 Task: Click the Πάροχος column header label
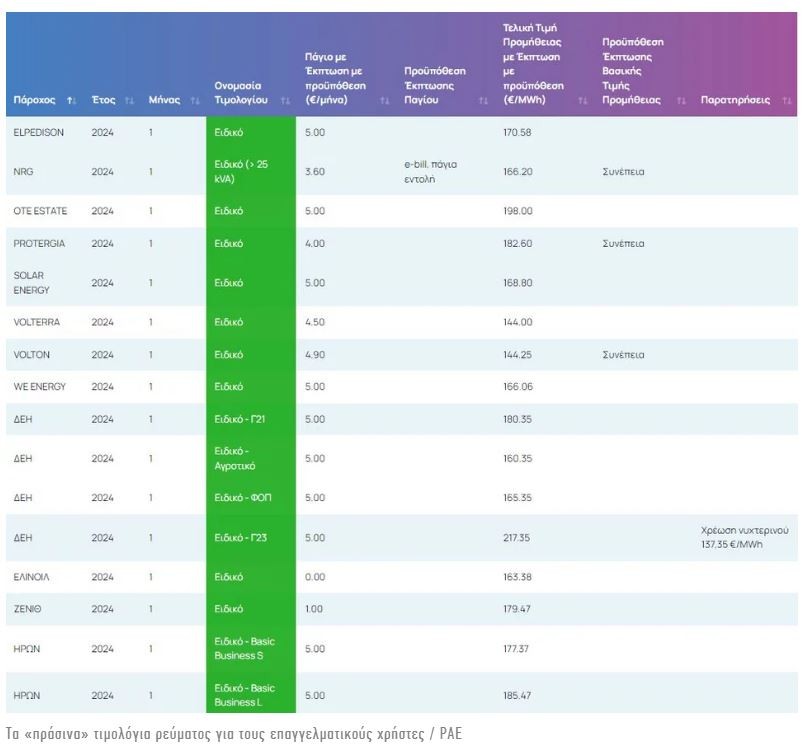[x=34, y=100]
